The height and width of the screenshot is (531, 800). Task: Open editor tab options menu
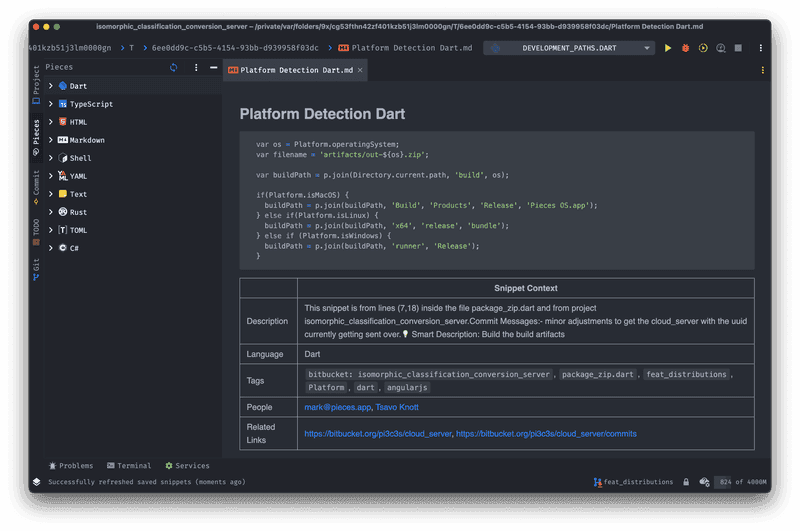point(762,70)
